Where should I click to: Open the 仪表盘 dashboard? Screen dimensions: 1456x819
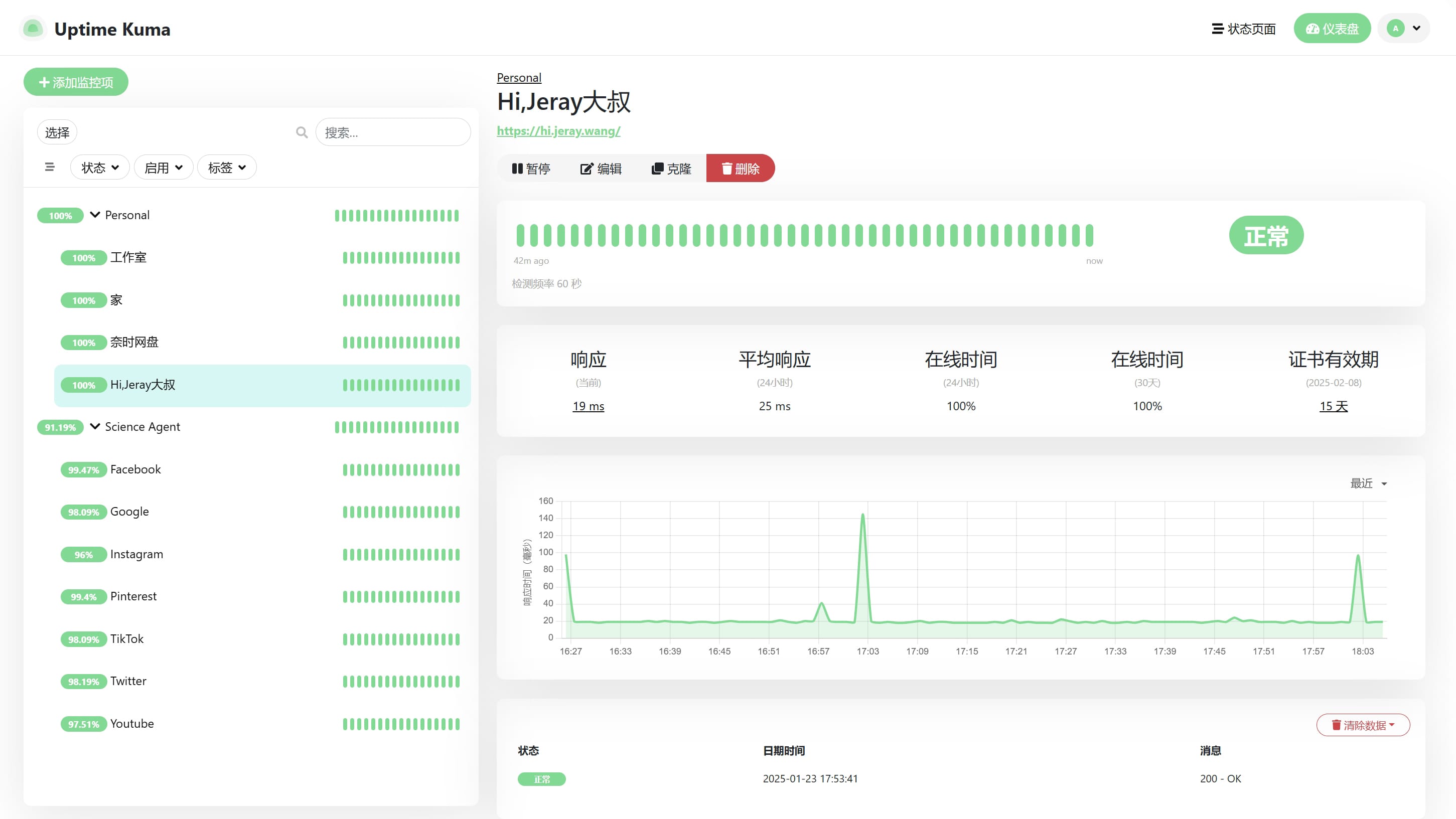pyautogui.click(x=1332, y=28)
